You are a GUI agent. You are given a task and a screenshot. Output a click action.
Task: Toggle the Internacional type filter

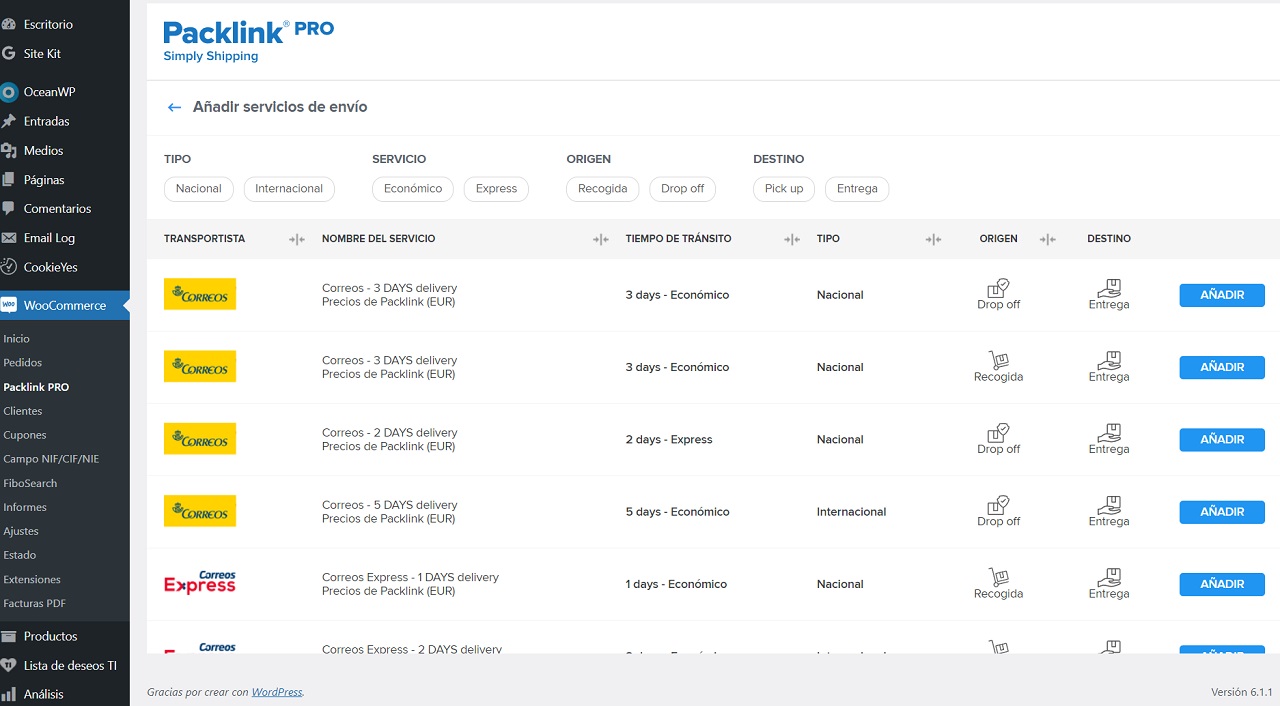289,189
